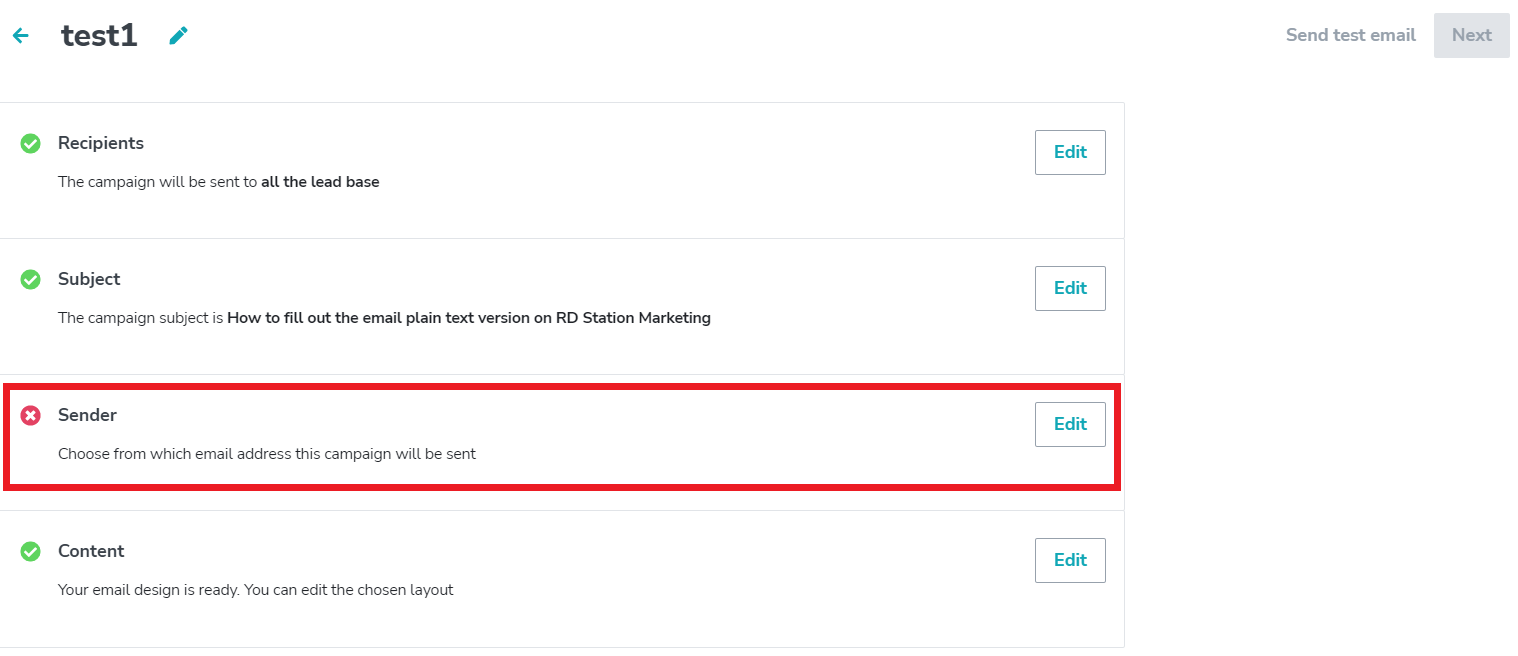Edit the Subject section
Image resolution: width=1518 pixels, height=656 pixels.
(1070, 288)
